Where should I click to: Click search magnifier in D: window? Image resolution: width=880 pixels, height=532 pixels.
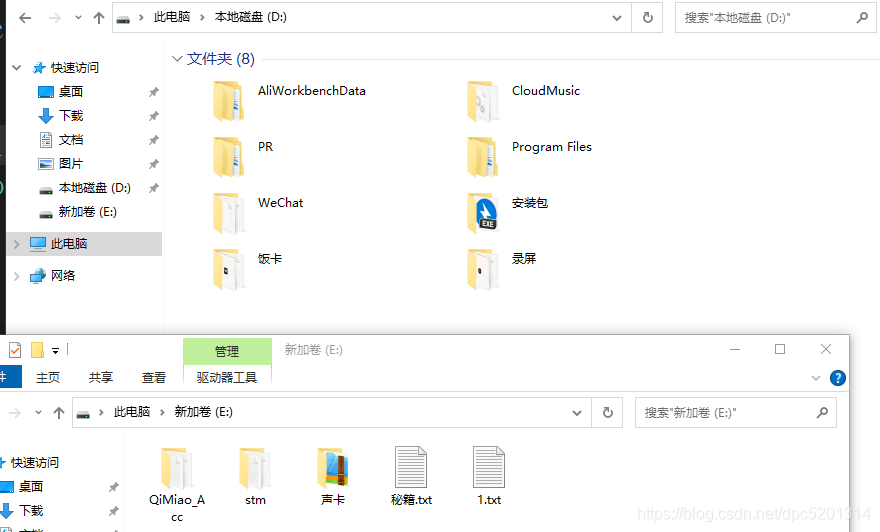point(862,18)
